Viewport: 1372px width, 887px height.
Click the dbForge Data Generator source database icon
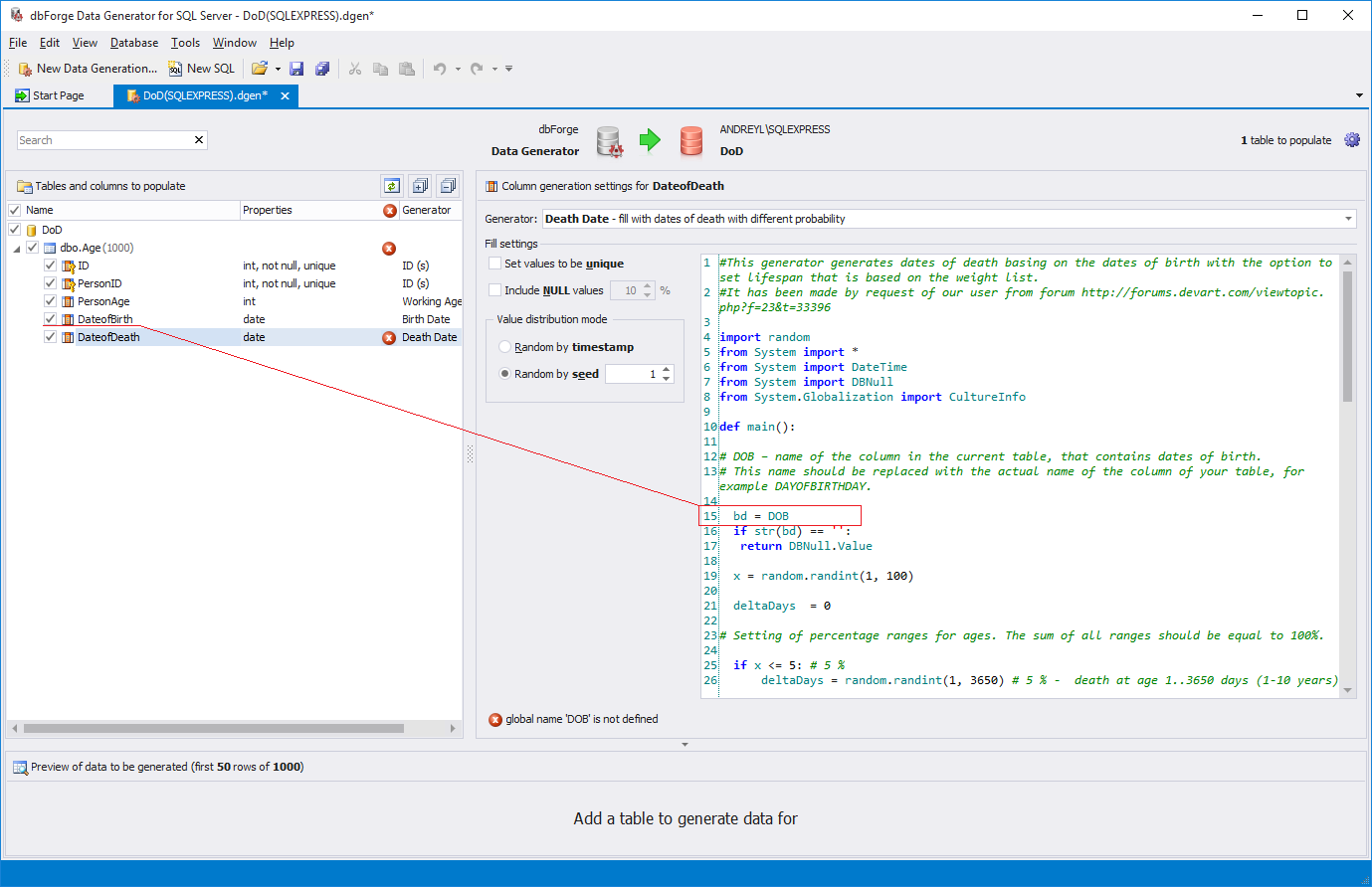click(609, 141)
